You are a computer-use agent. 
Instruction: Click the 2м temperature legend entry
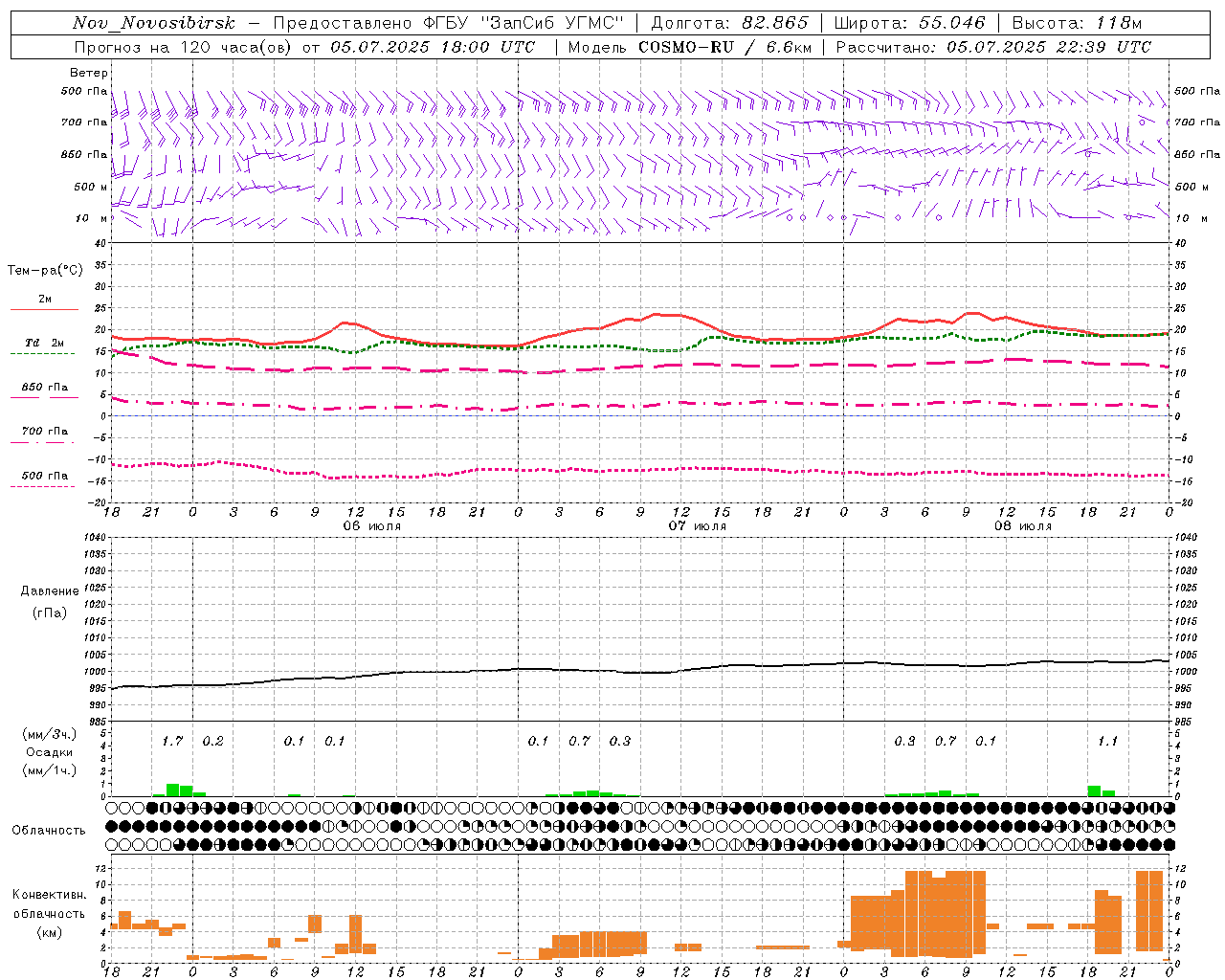point(44,300)
